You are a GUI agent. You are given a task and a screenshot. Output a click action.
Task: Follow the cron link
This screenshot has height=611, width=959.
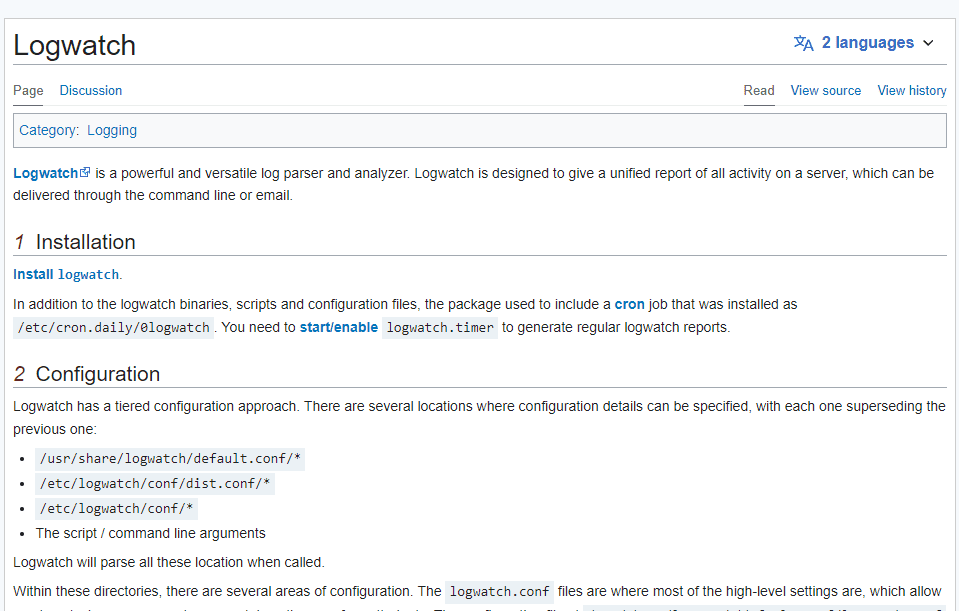point(629,304)
